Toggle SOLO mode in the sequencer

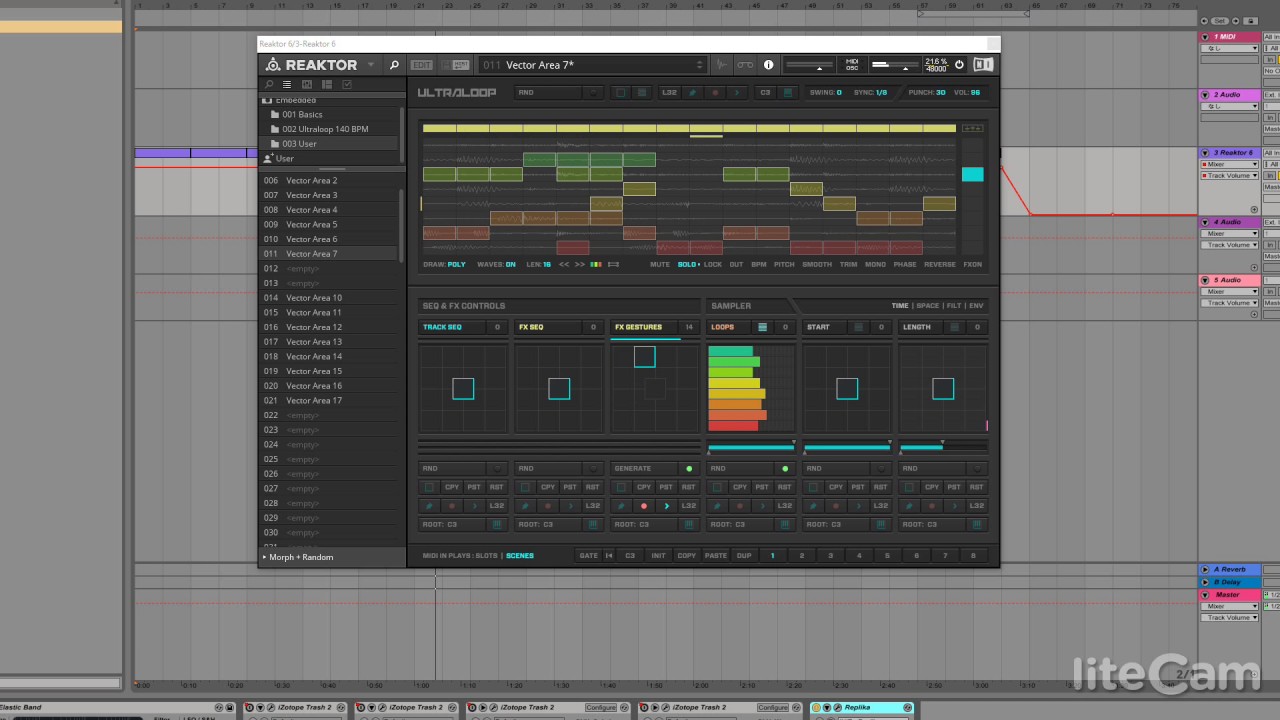(688, 265)
